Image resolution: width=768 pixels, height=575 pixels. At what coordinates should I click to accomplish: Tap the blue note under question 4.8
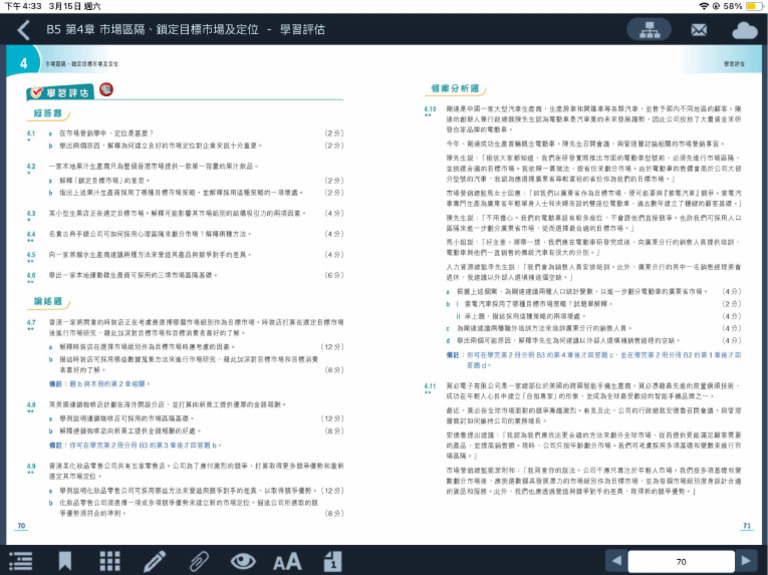pyautogui.click(x=136, y=445)
